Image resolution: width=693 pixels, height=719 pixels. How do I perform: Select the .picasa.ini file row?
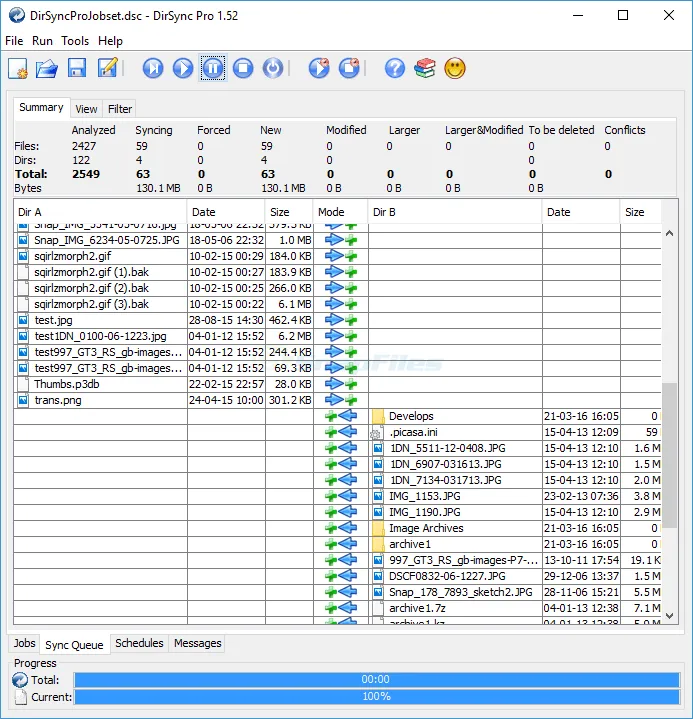337,432
